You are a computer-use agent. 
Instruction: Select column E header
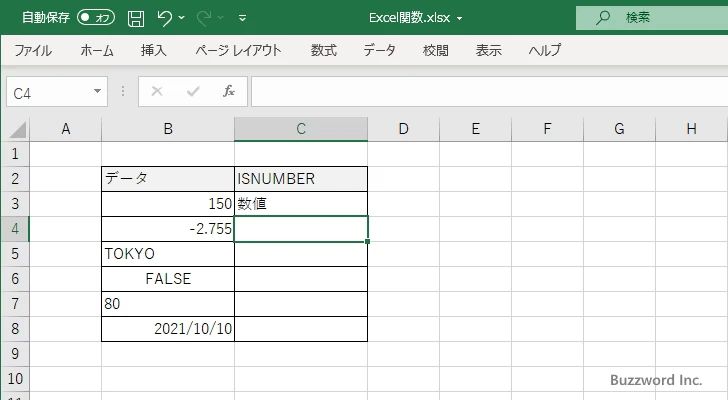(475, 129)
